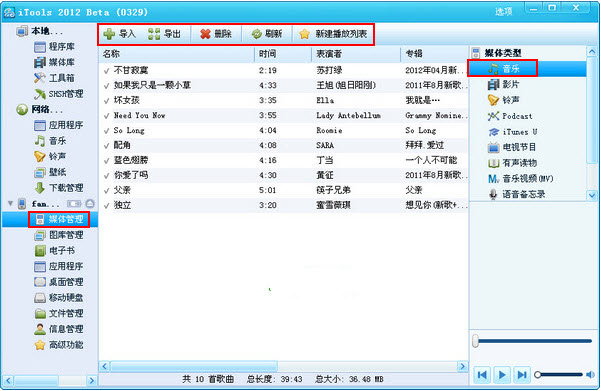The image size is (601, 391).
Task: Click the speaker volume icon
Action: click(x=591, y=375)
